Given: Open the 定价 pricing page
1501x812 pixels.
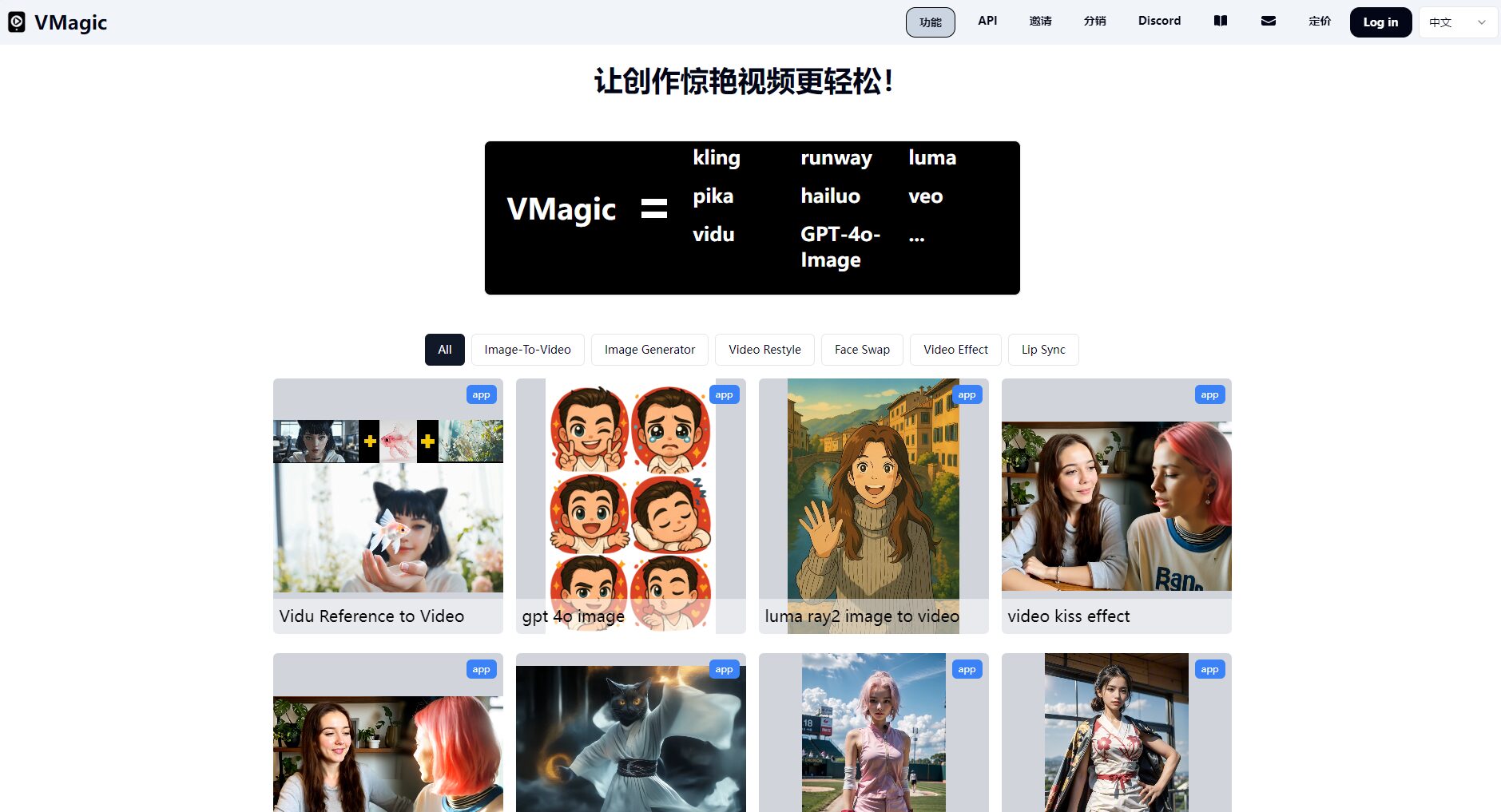Looking at the screenshot, I should pos(1320,21).
